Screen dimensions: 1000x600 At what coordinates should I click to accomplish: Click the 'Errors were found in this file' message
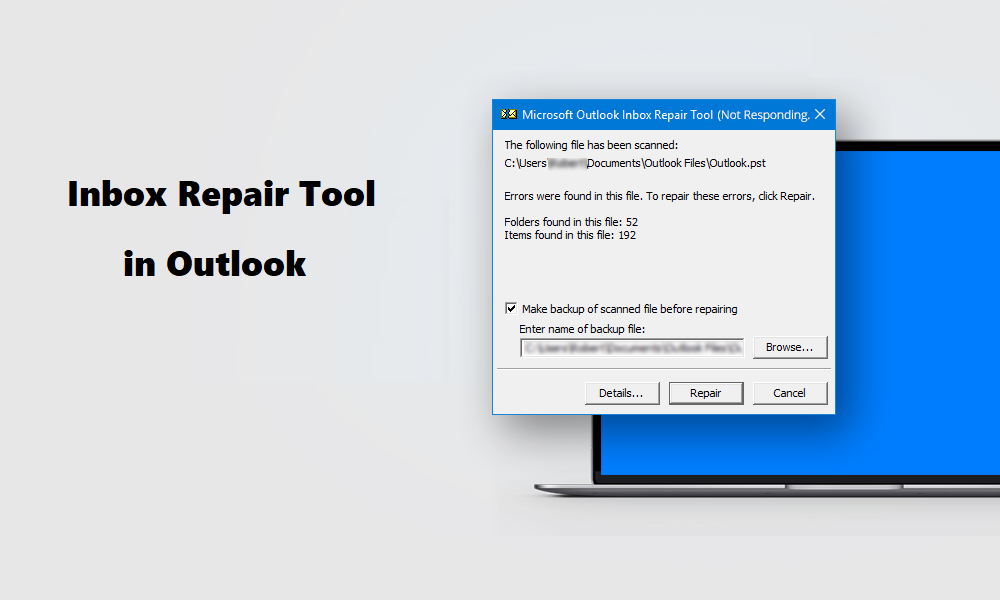[x=659, y=196]
